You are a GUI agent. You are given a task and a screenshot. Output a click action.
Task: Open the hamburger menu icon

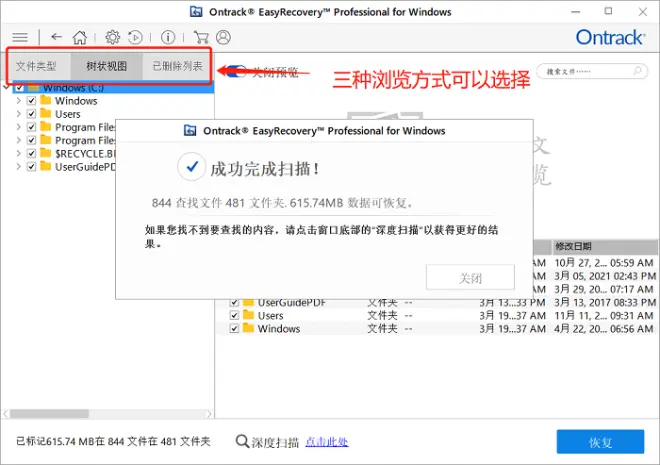click(x=20, y=37)
